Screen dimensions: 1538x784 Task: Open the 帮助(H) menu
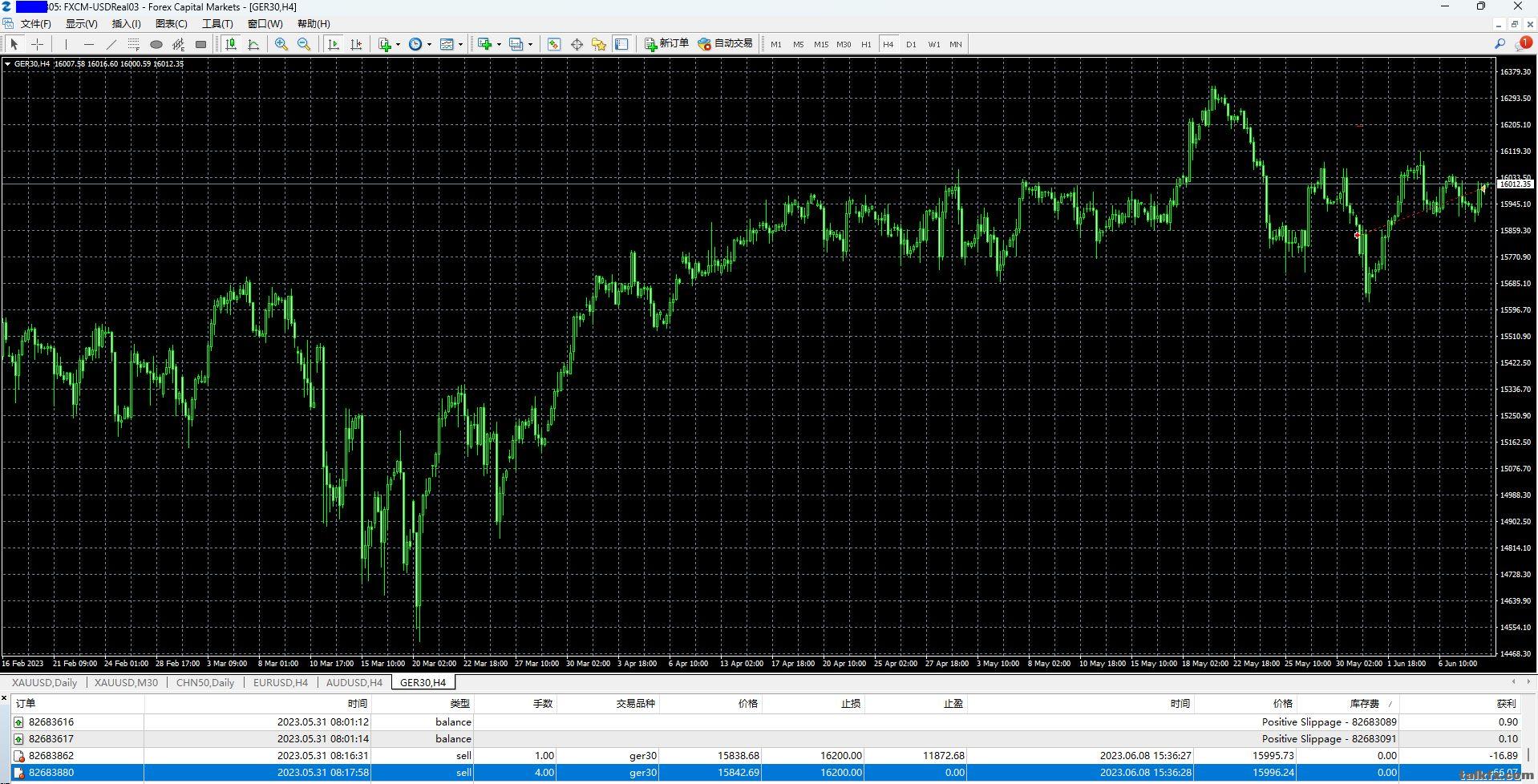314,24
